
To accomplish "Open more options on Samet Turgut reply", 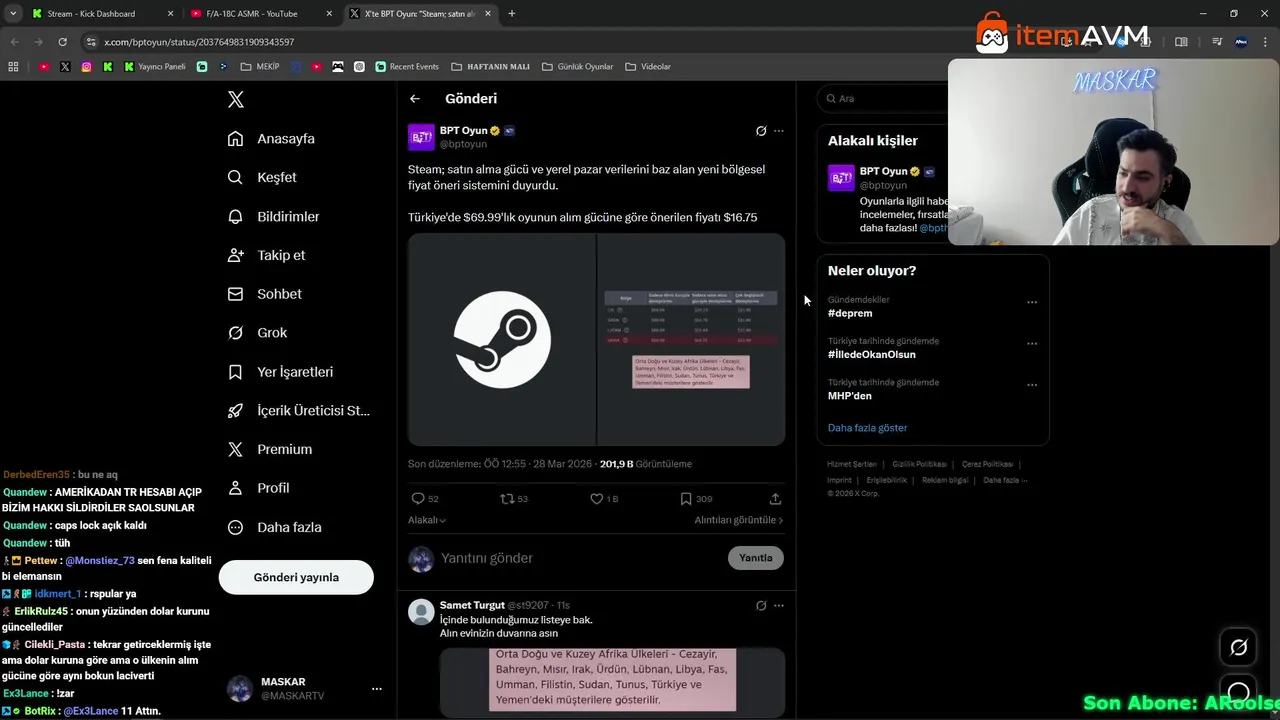I will [x=779, y=606].
